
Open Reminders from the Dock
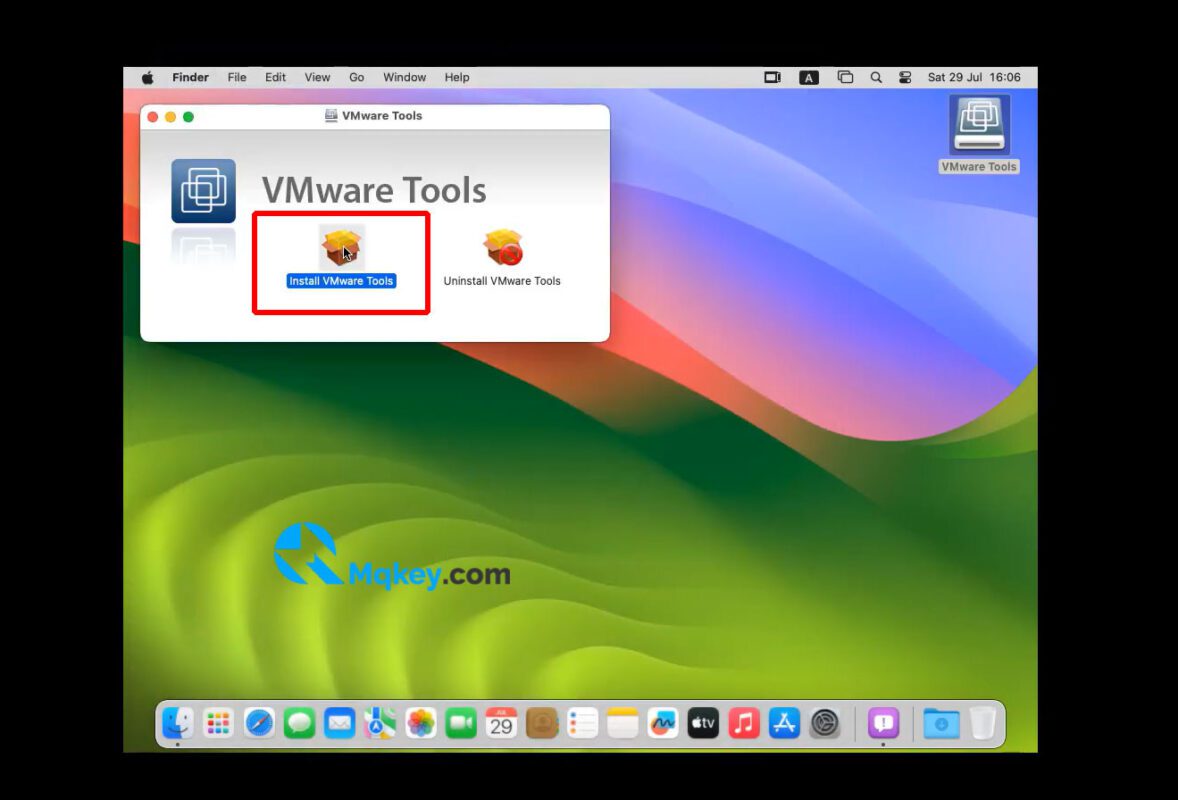point(582,723)
